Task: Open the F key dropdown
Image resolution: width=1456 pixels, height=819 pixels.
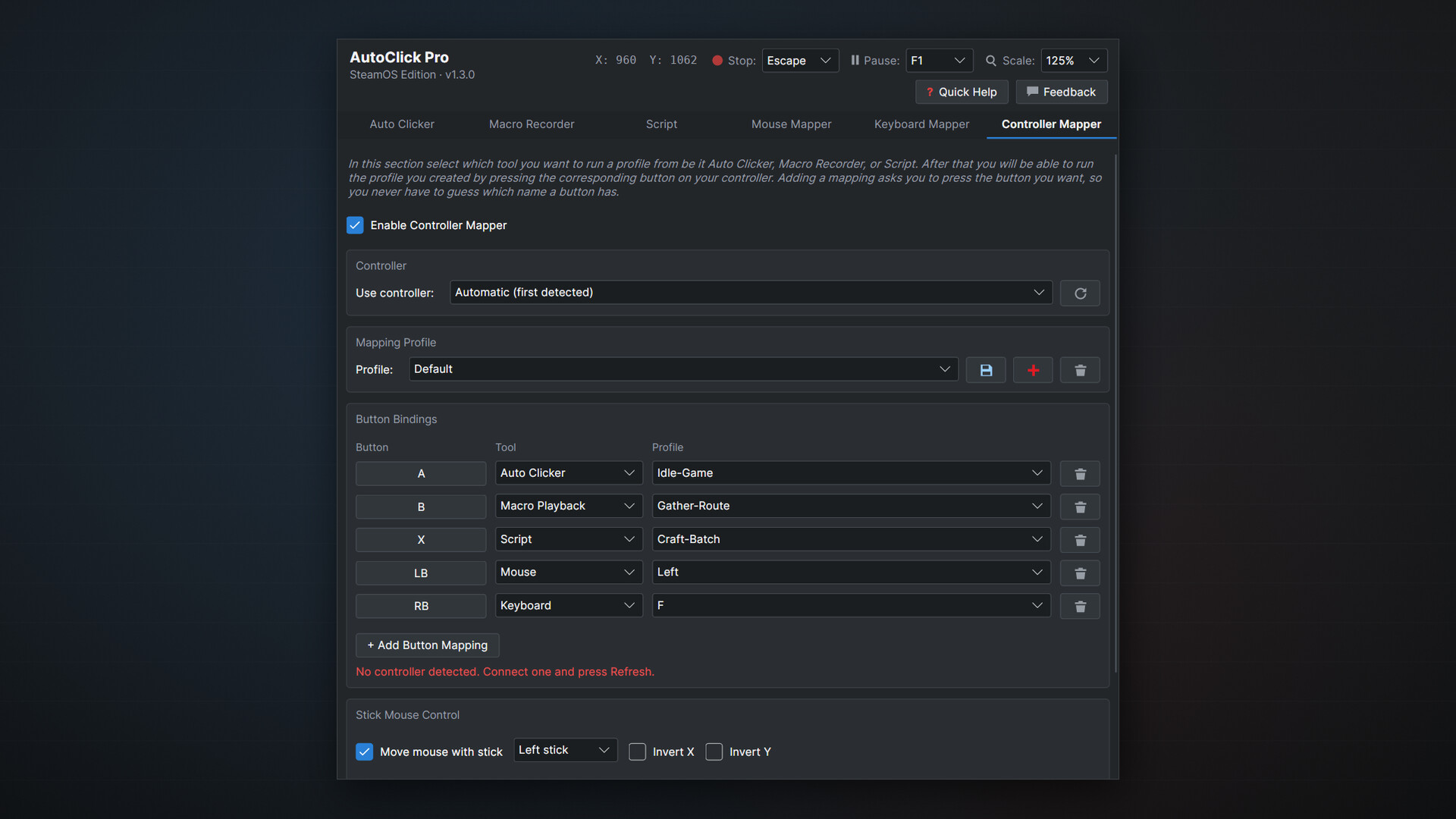Action: click(851, 605)
